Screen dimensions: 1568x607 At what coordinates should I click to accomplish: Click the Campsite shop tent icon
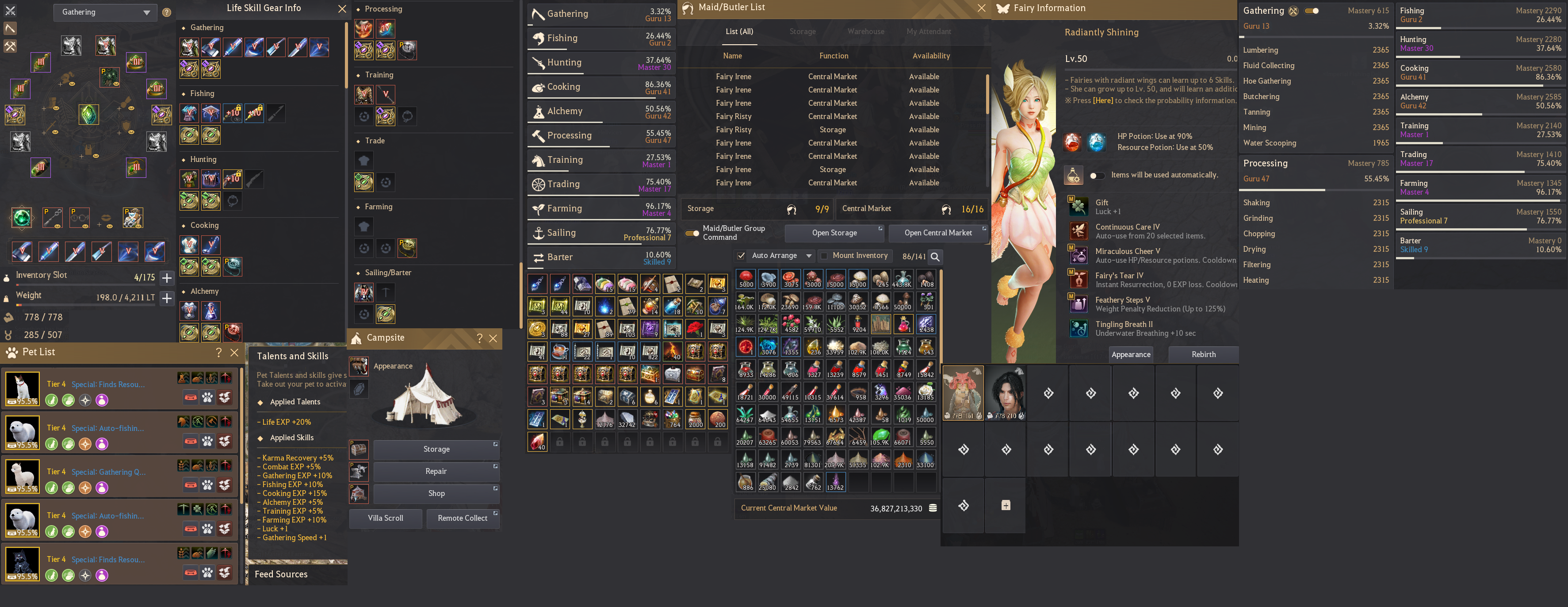click(359, 493)
